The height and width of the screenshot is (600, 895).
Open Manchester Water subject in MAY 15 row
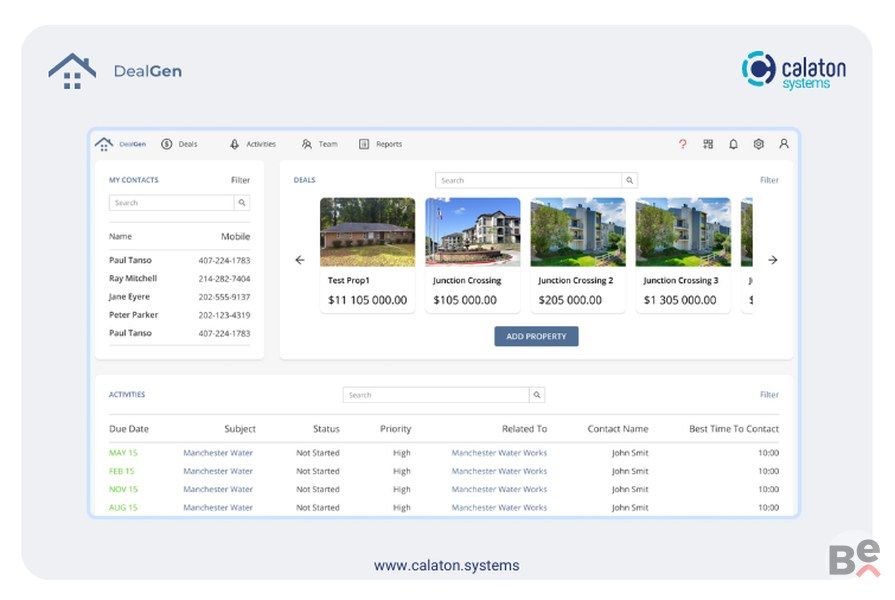[218, 453]
